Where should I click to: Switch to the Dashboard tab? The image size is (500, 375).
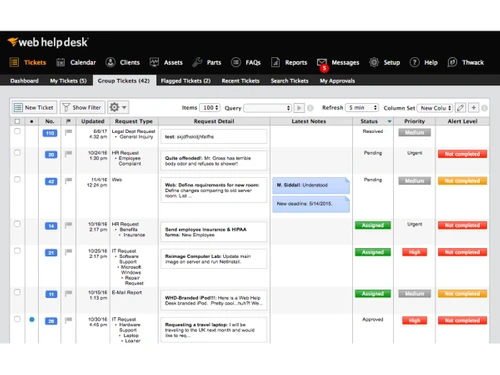coord(24,81)
